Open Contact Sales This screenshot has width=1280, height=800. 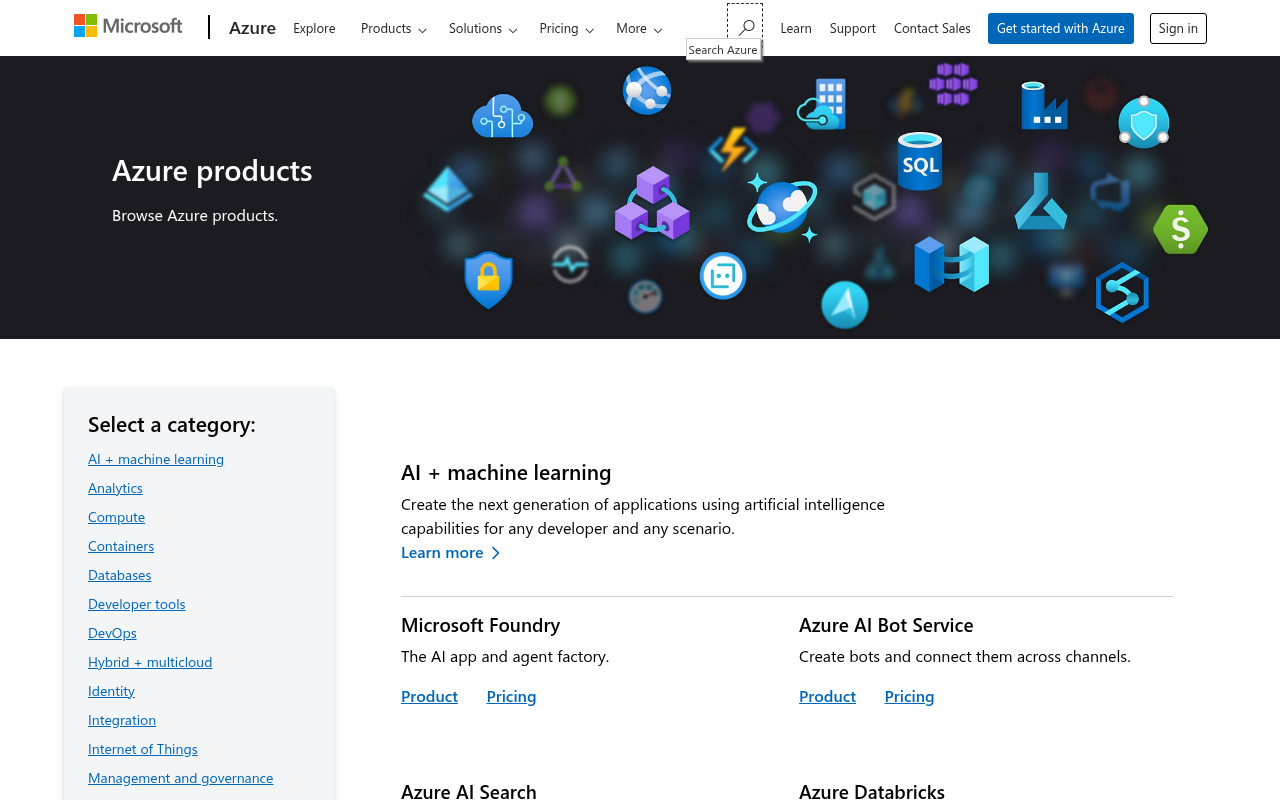click(x=932, y=28)
